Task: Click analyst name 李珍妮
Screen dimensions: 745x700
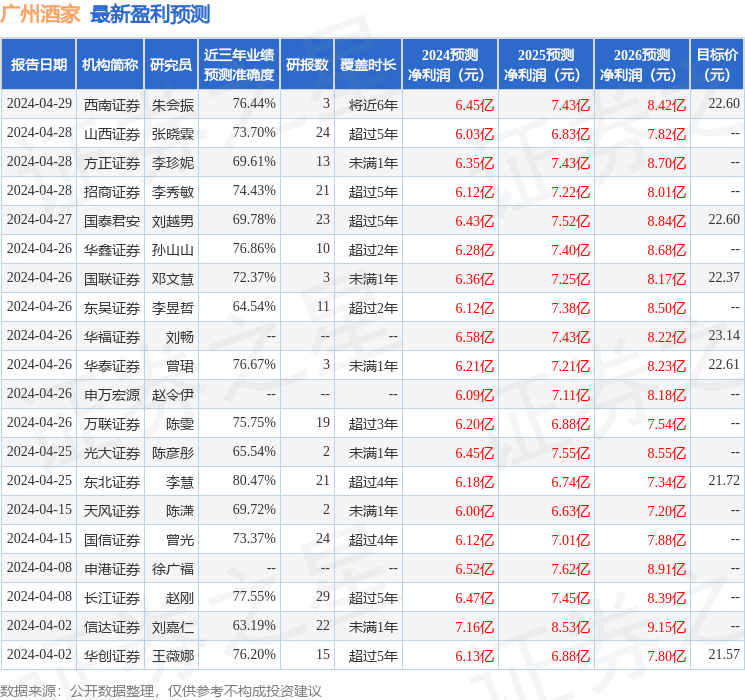Action: point(173,163)
